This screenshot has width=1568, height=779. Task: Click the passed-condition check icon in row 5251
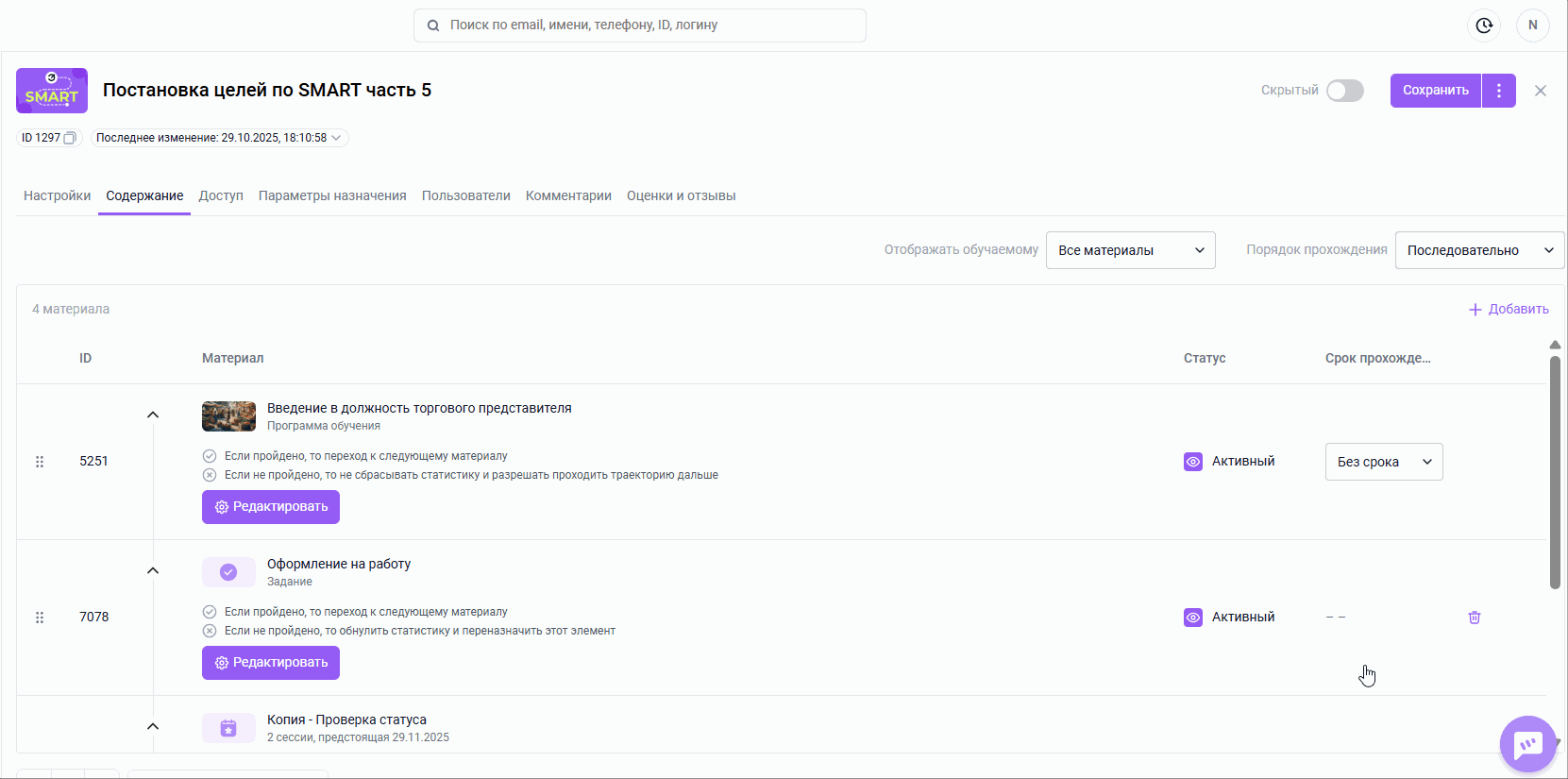point(210,456)
